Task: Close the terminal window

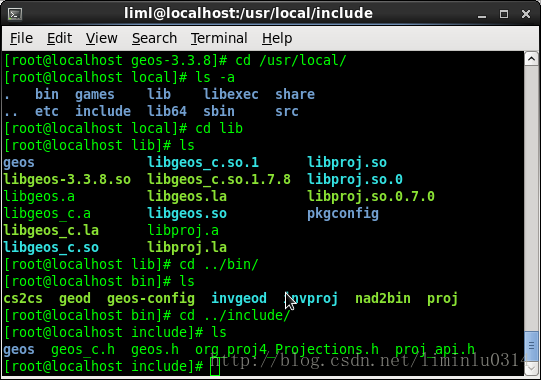Action: 526,14
